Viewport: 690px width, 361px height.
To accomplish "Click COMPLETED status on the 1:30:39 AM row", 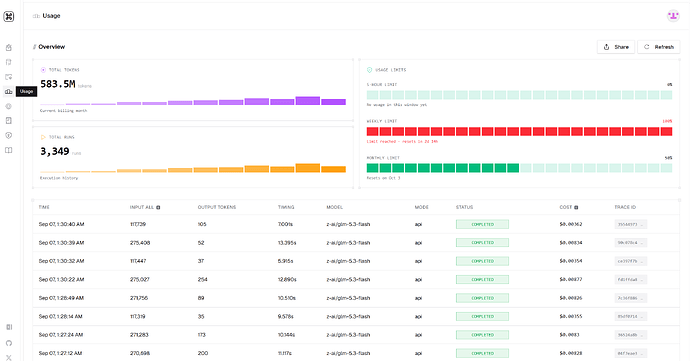I will (x=482, y=243).
